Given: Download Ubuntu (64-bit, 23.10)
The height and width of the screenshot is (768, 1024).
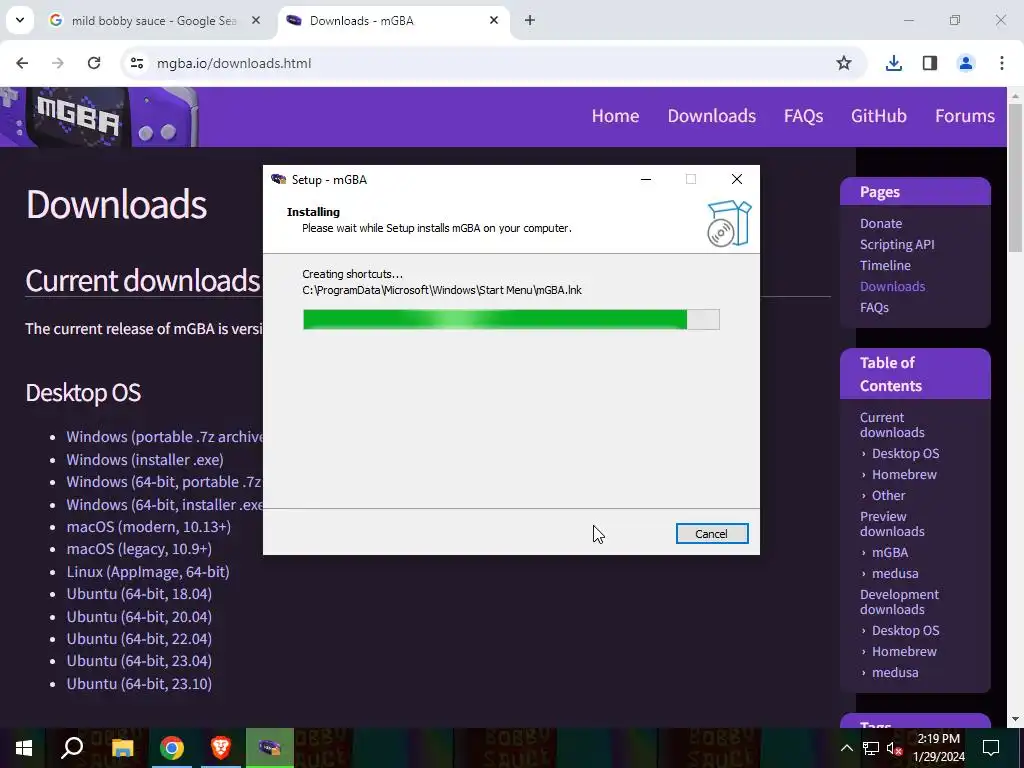Looking at the screenshot, I should tap(139, 684).
